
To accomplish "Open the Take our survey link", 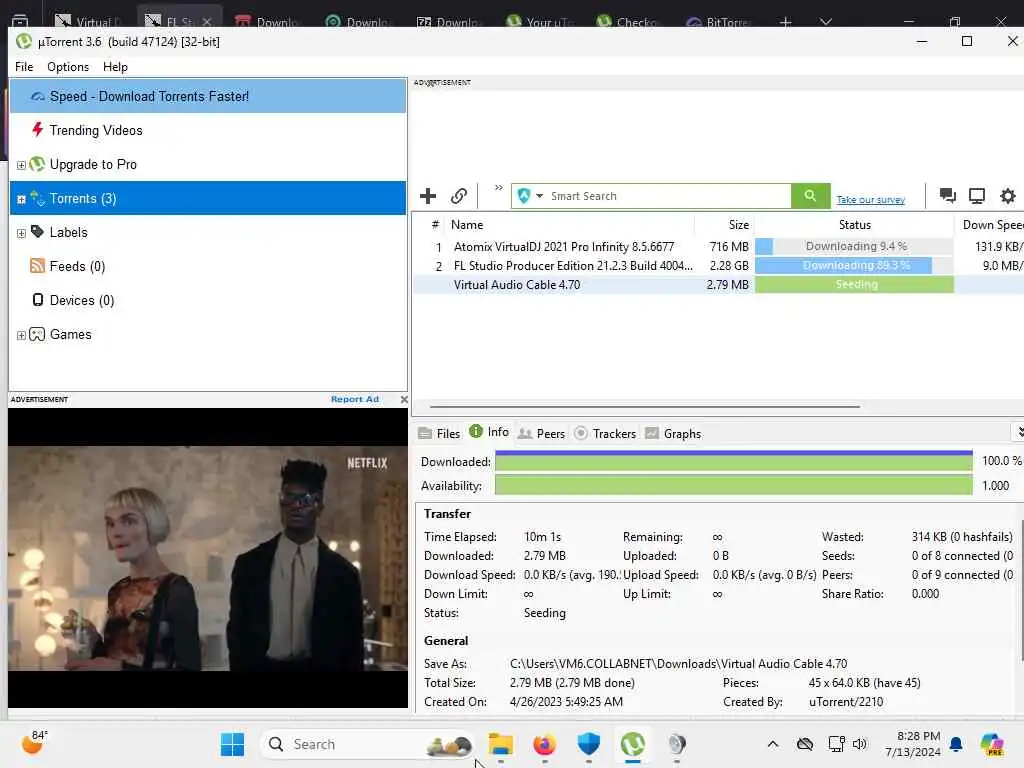I will click(x=871, y=200).
